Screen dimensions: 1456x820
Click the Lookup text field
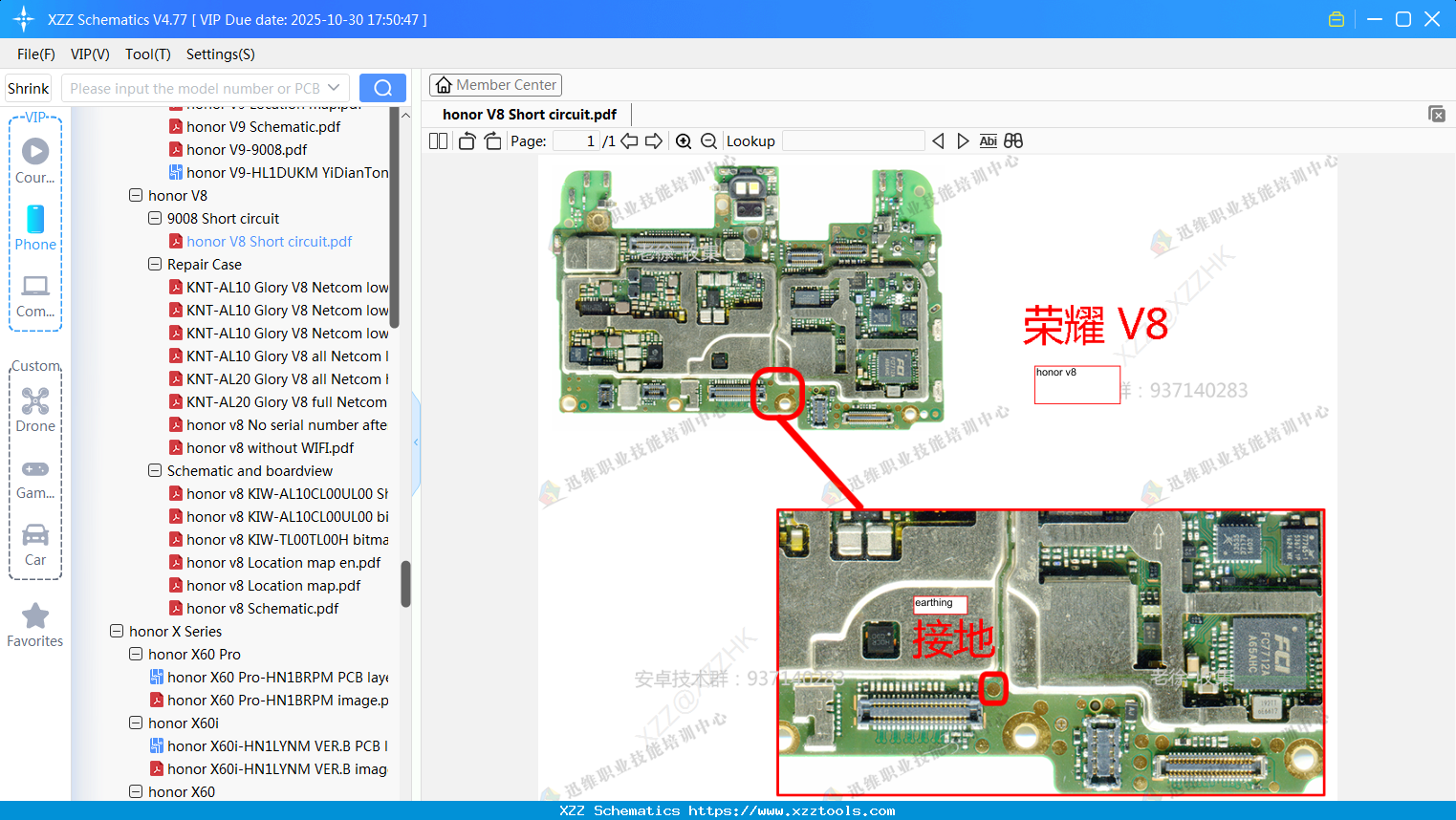(x=854, y=141)
